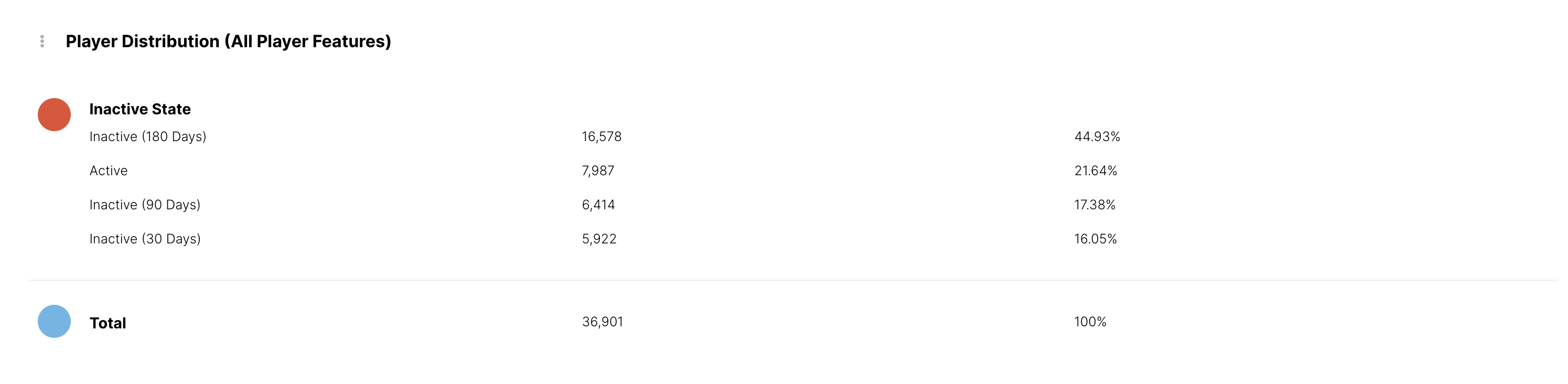Image resolution: width=1568 pixels, height=384 pixels.
Task: Click the 6,414 player count
Action: [598, 205]
